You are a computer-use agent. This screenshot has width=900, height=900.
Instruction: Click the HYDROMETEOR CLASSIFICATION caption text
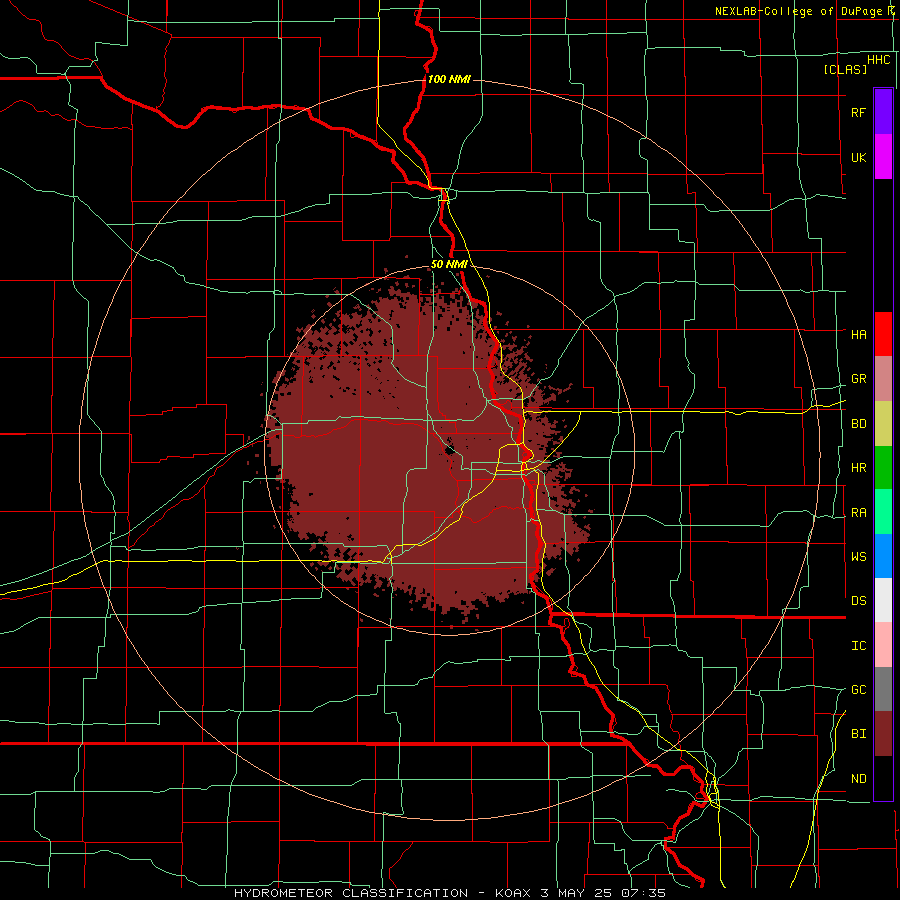pos(351,893)
